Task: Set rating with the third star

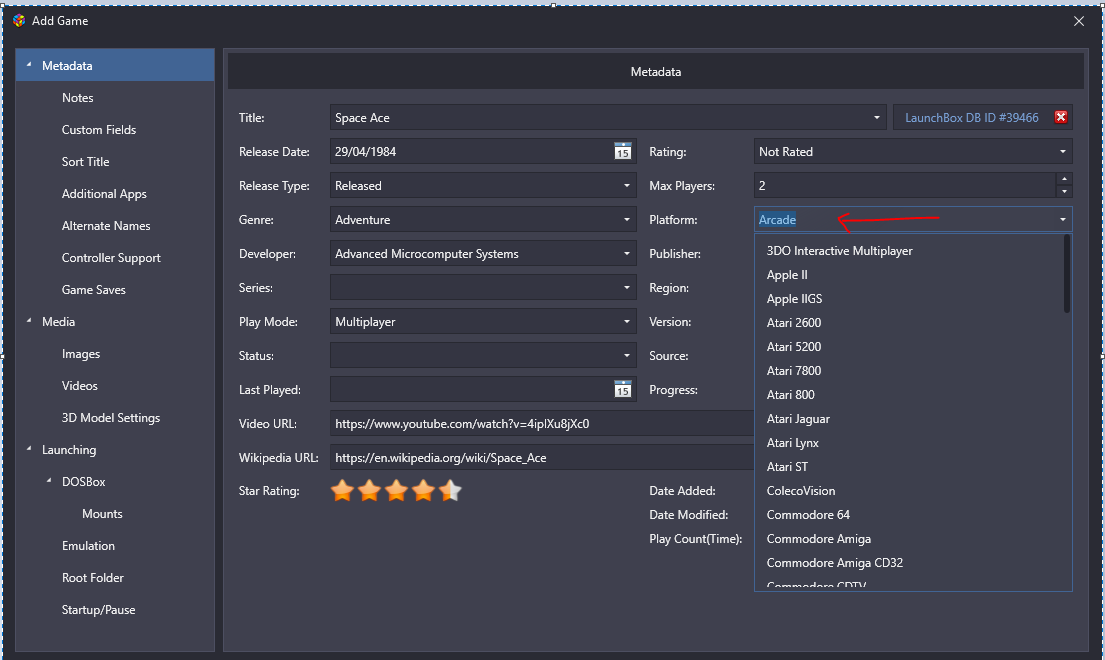Action: coord(396,490)
